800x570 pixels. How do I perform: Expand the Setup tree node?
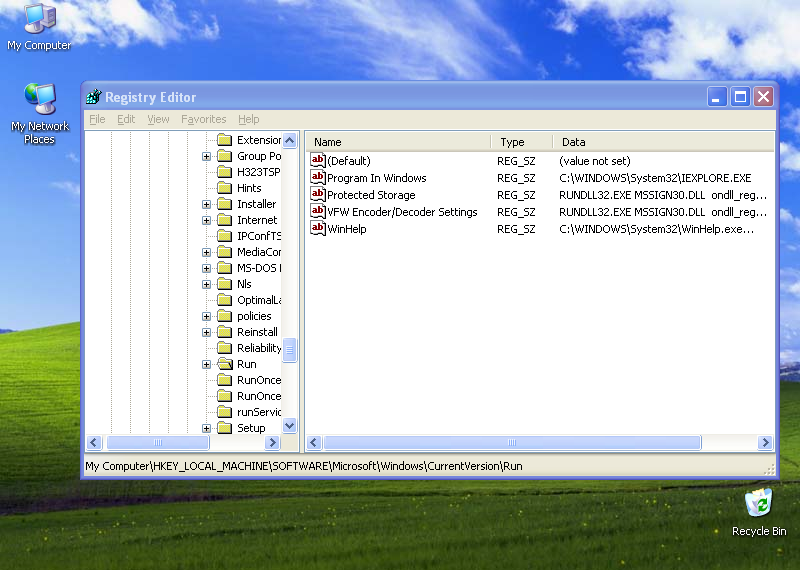tap(206, 428)
